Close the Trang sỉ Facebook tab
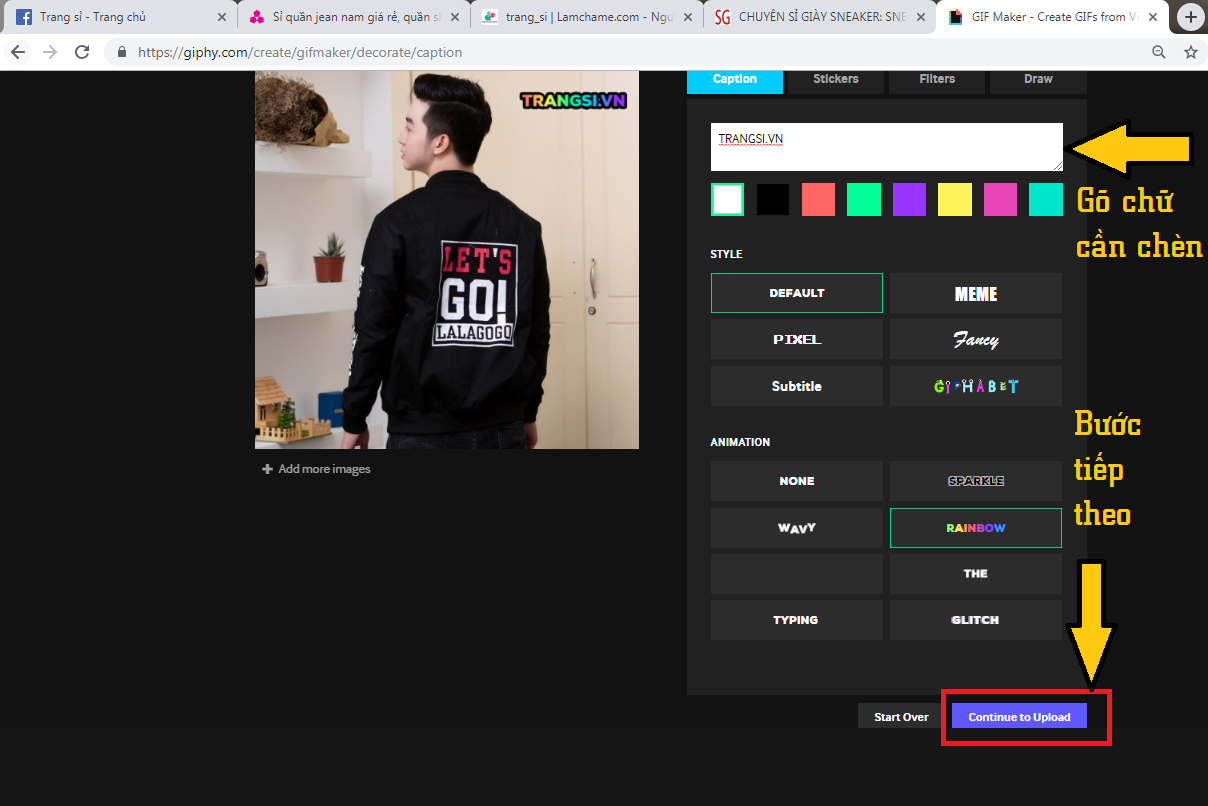The image size is (1208, 806). 221,17
